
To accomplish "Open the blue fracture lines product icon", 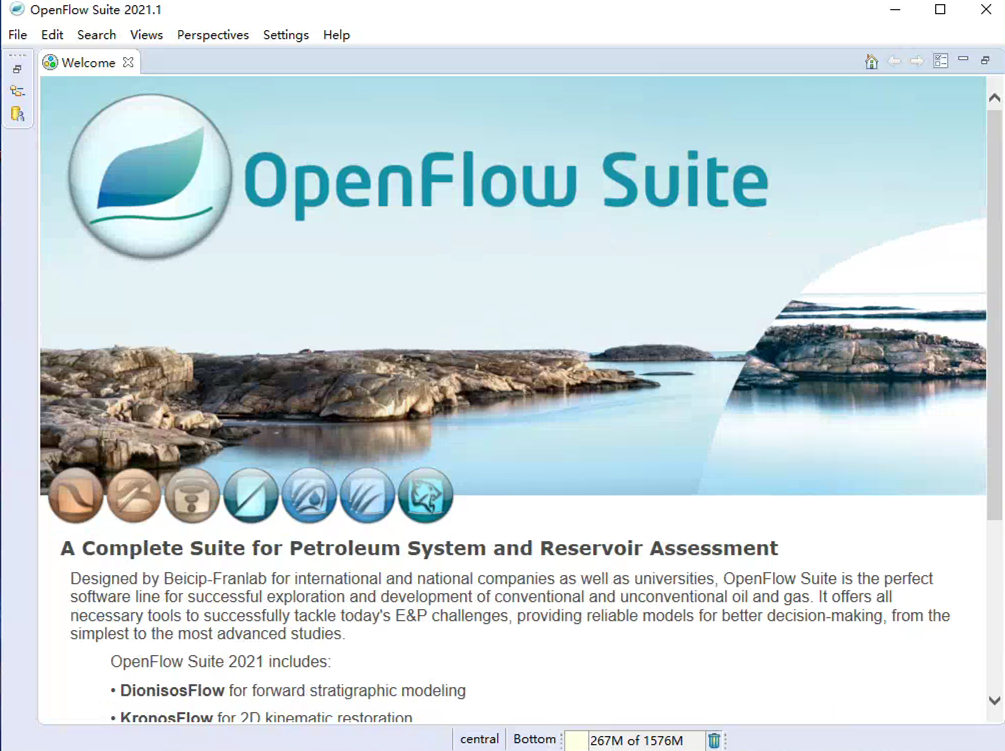I will tap(367, 495).
